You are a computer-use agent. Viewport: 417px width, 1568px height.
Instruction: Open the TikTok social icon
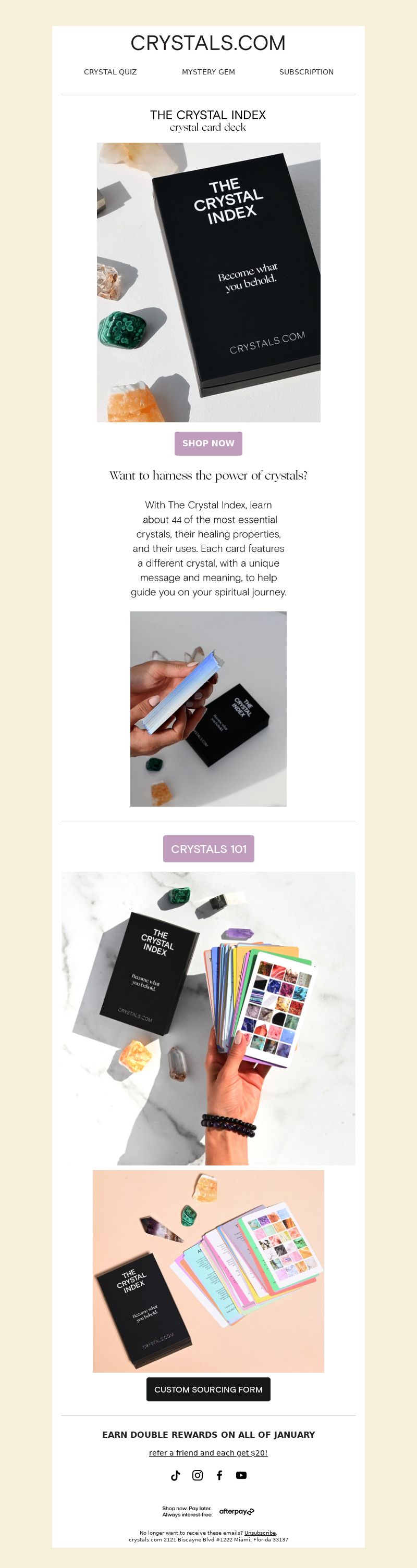(x=176, y=1475)
